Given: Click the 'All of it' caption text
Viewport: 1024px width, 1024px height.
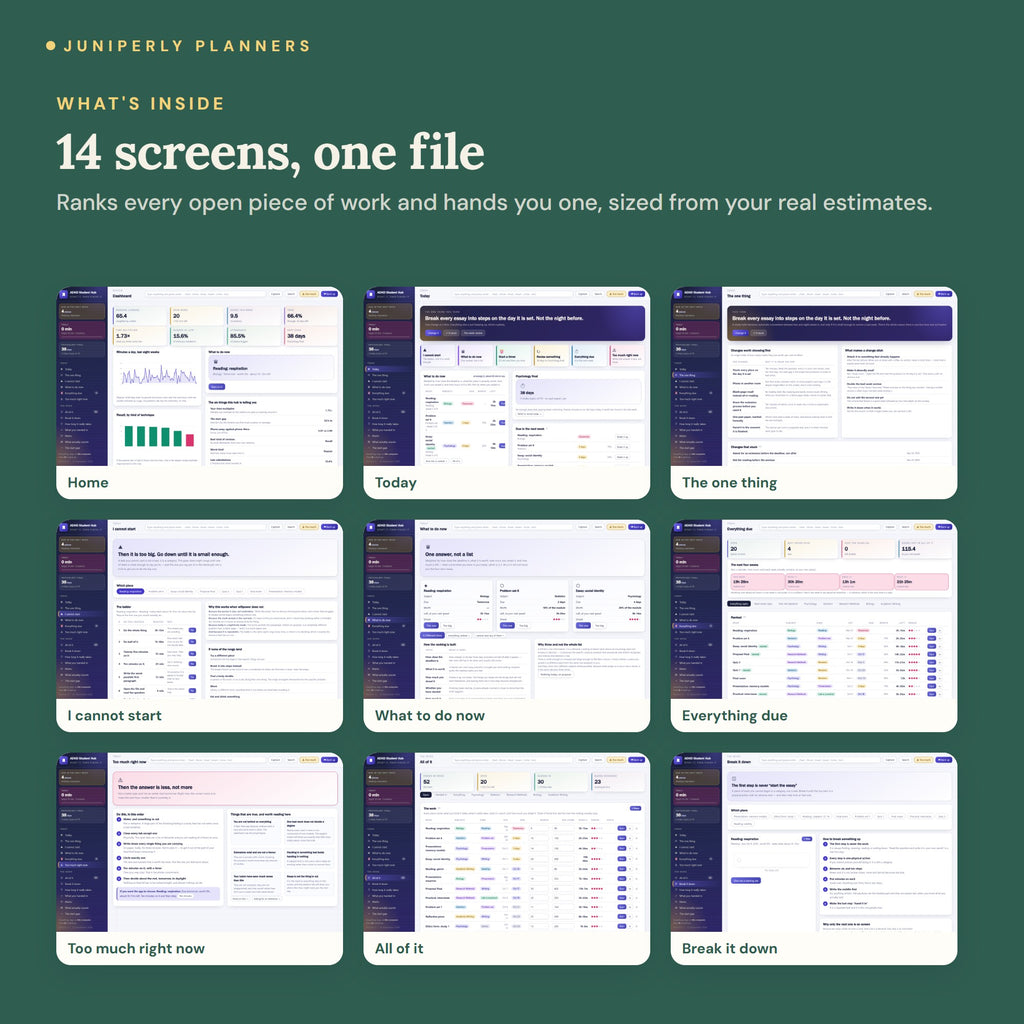Looking at the screenshot, I should [x=399, y=949].
